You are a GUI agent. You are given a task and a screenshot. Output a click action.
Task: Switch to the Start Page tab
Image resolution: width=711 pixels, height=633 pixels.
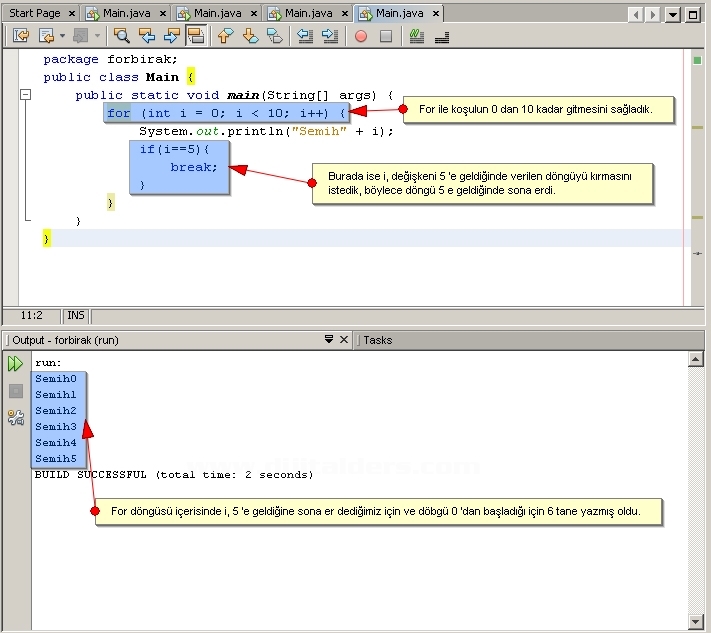[35, 13]
